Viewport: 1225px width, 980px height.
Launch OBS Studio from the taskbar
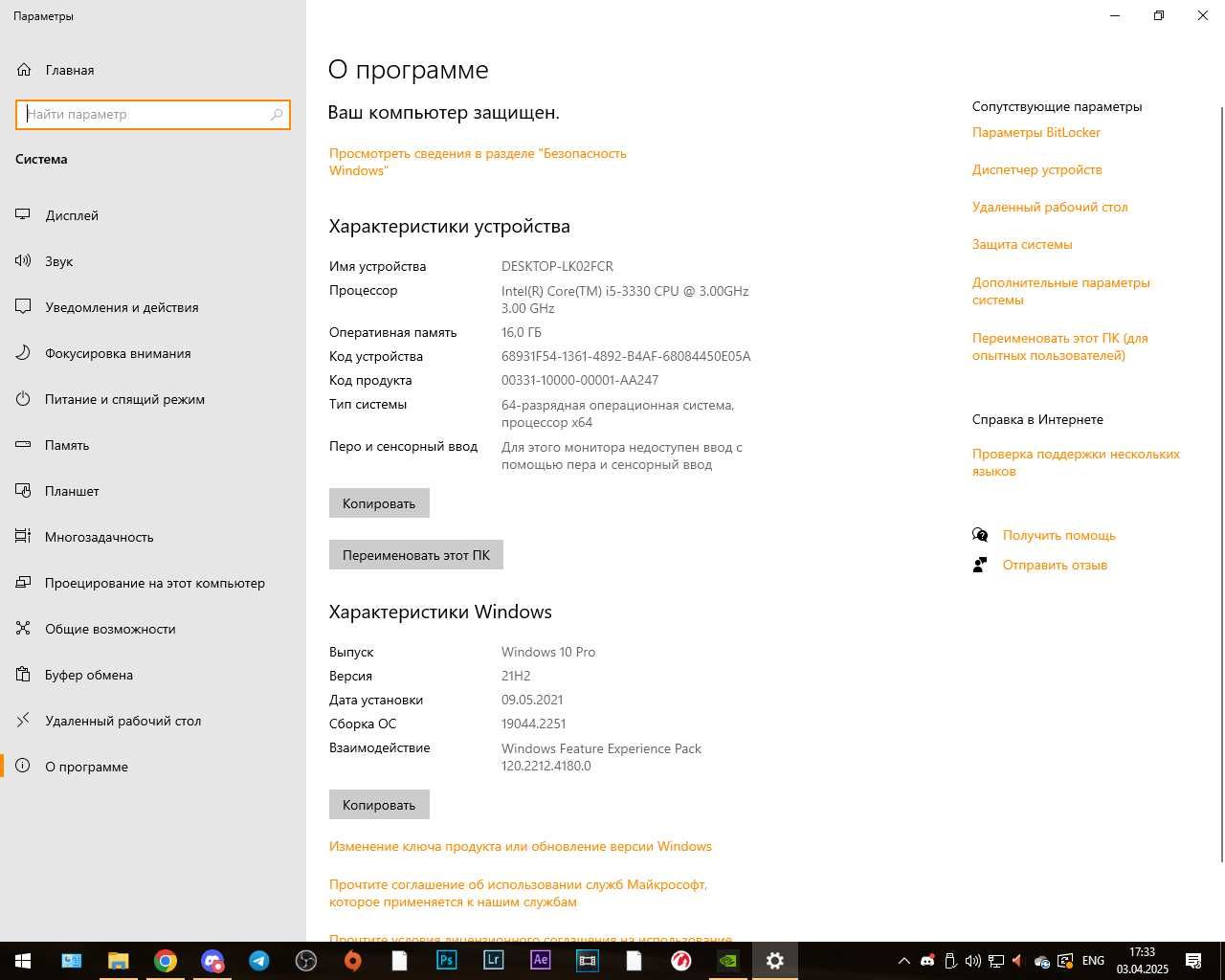[x=306, y=961]
